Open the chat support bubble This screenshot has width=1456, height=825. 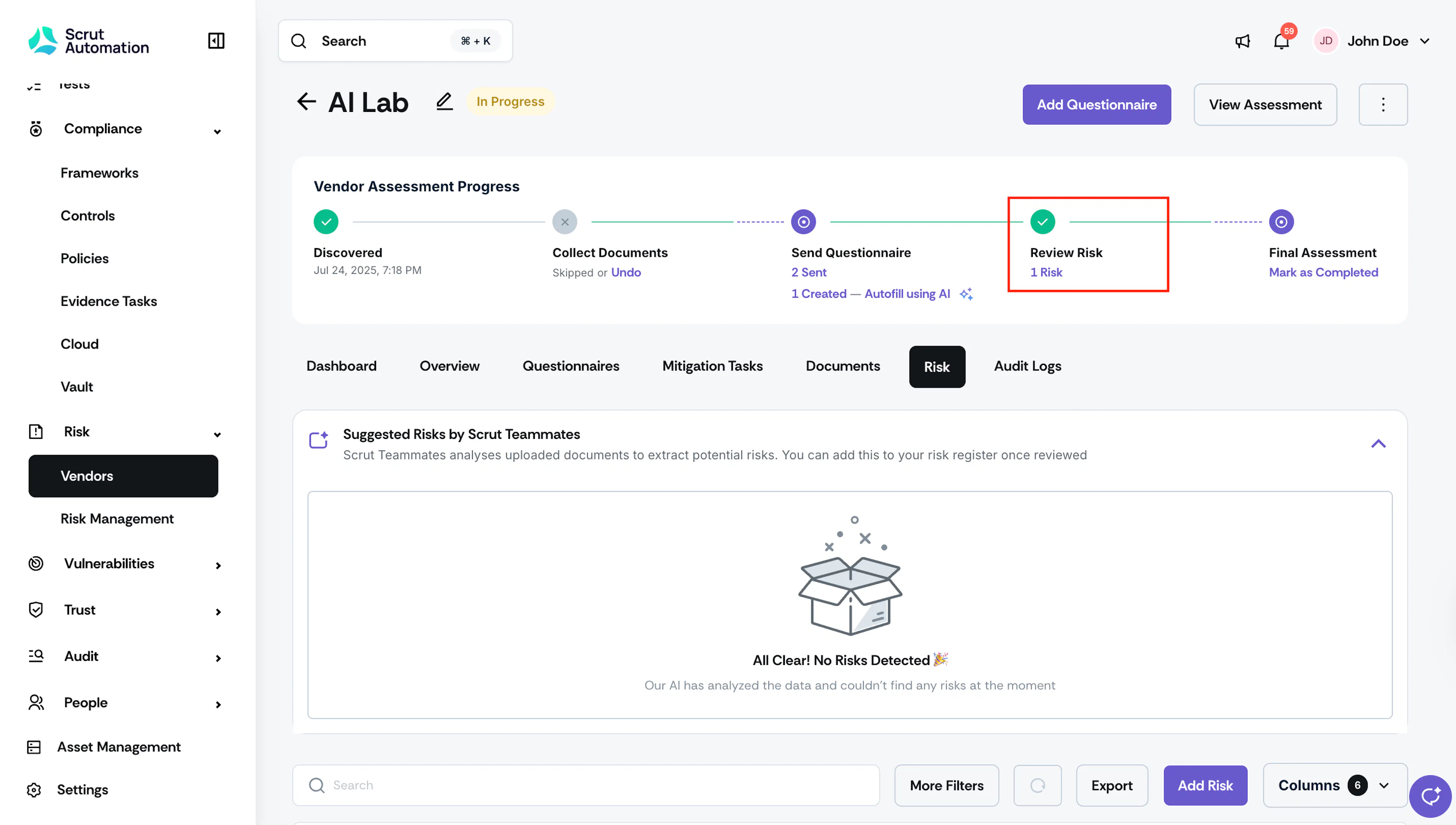[1431, 796]
